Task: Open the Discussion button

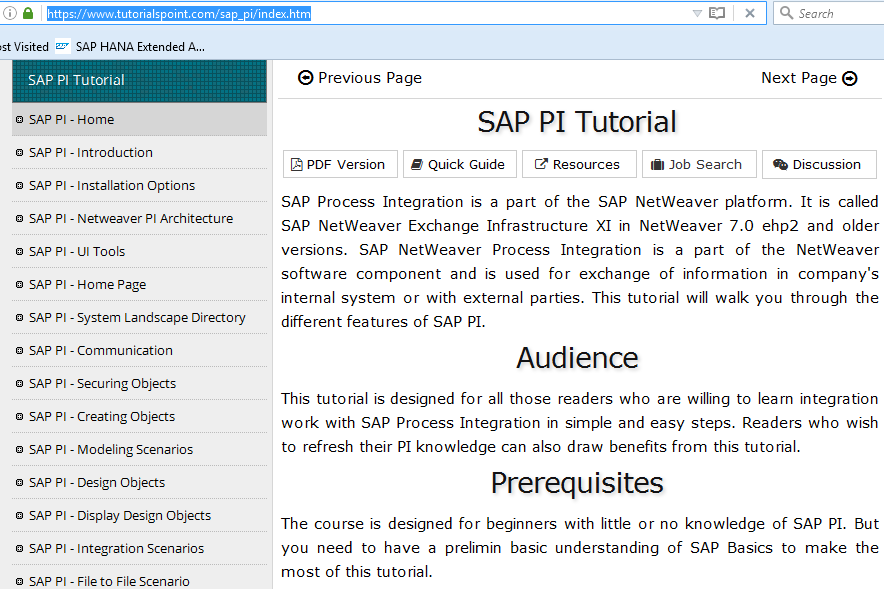Action: (x=819, y=164)
